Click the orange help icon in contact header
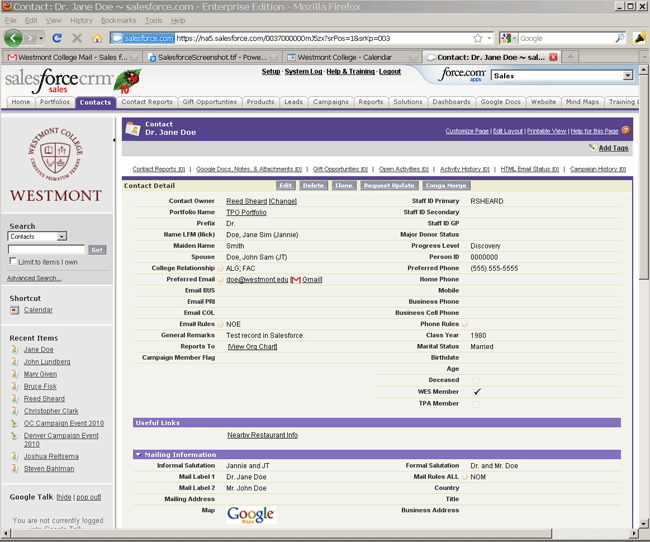650x542 pixels. tap(625, 130)
